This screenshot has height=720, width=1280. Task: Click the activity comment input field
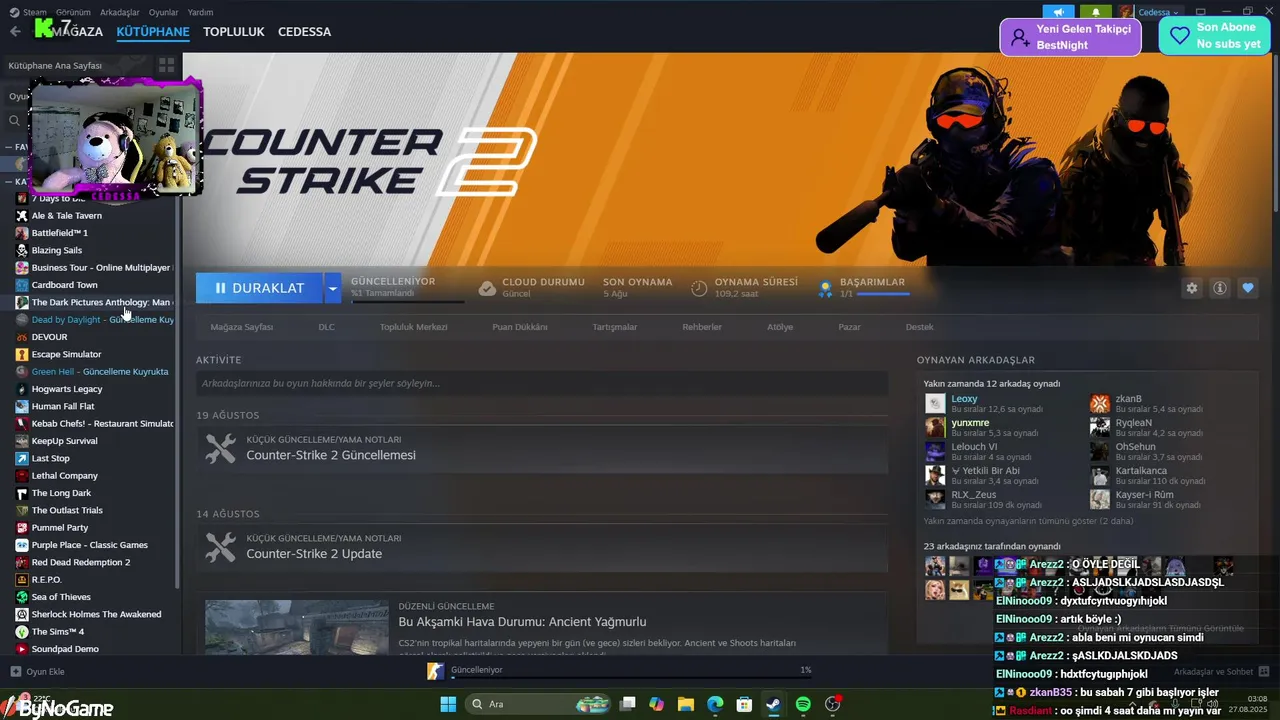pos(542,383)
